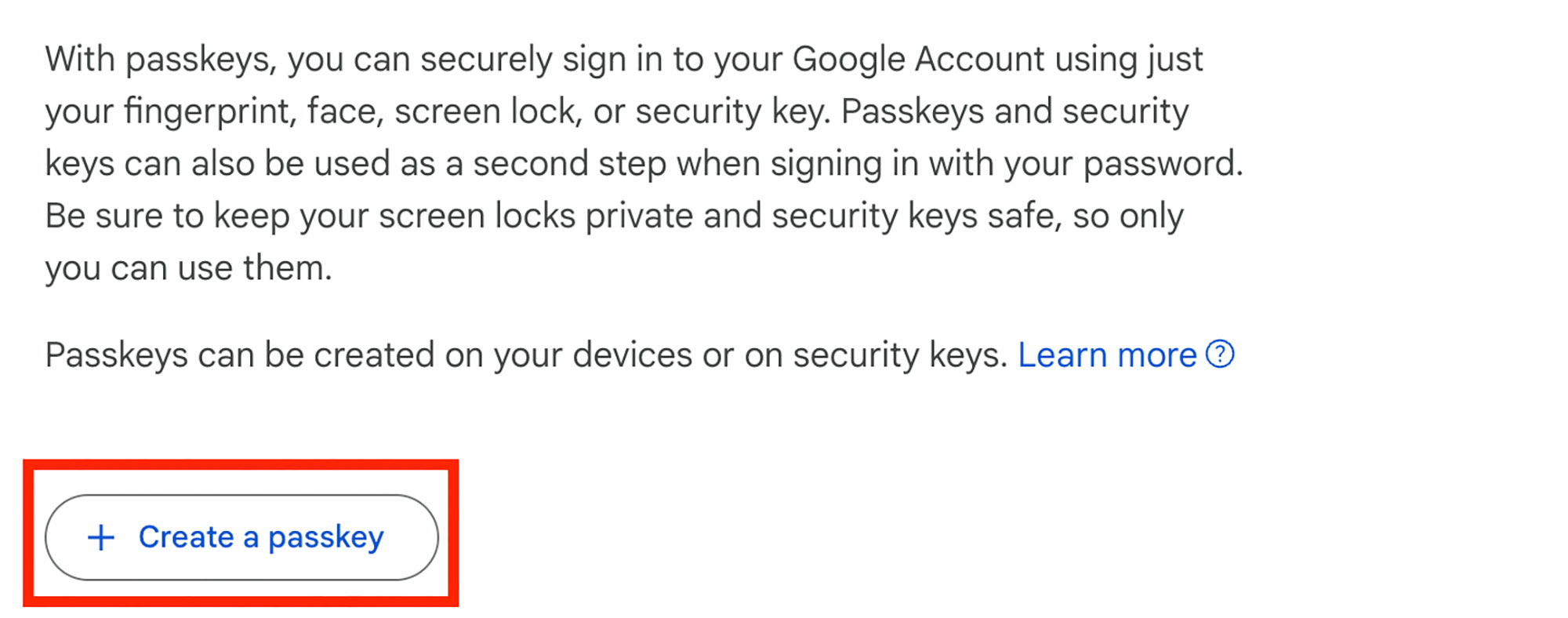Click "you can use them" on the last paragraph line
The width and height of the screenshot is (1568, 618).
click(x=188, y=268)
